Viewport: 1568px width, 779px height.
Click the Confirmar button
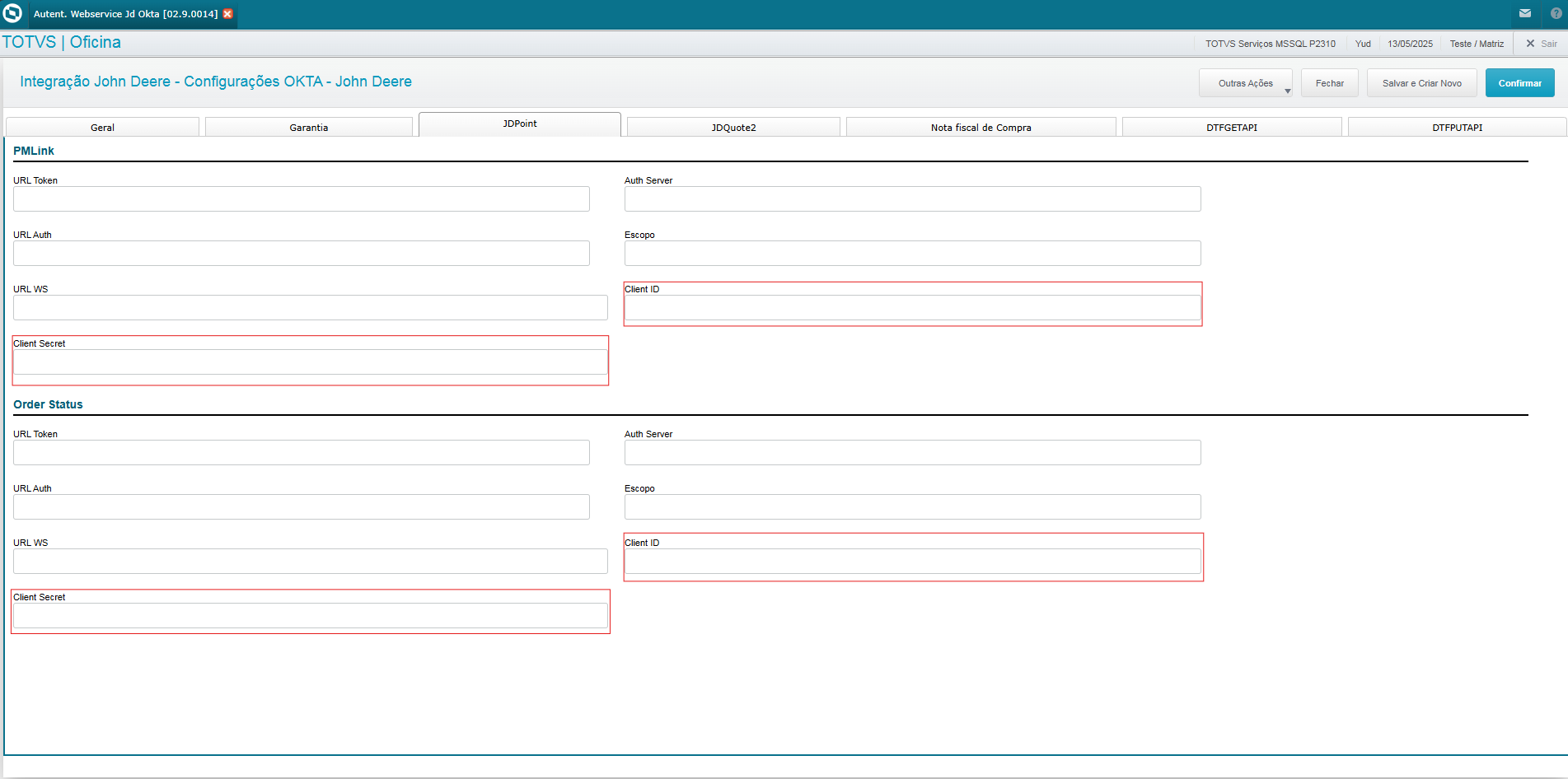pos(1520,83)
